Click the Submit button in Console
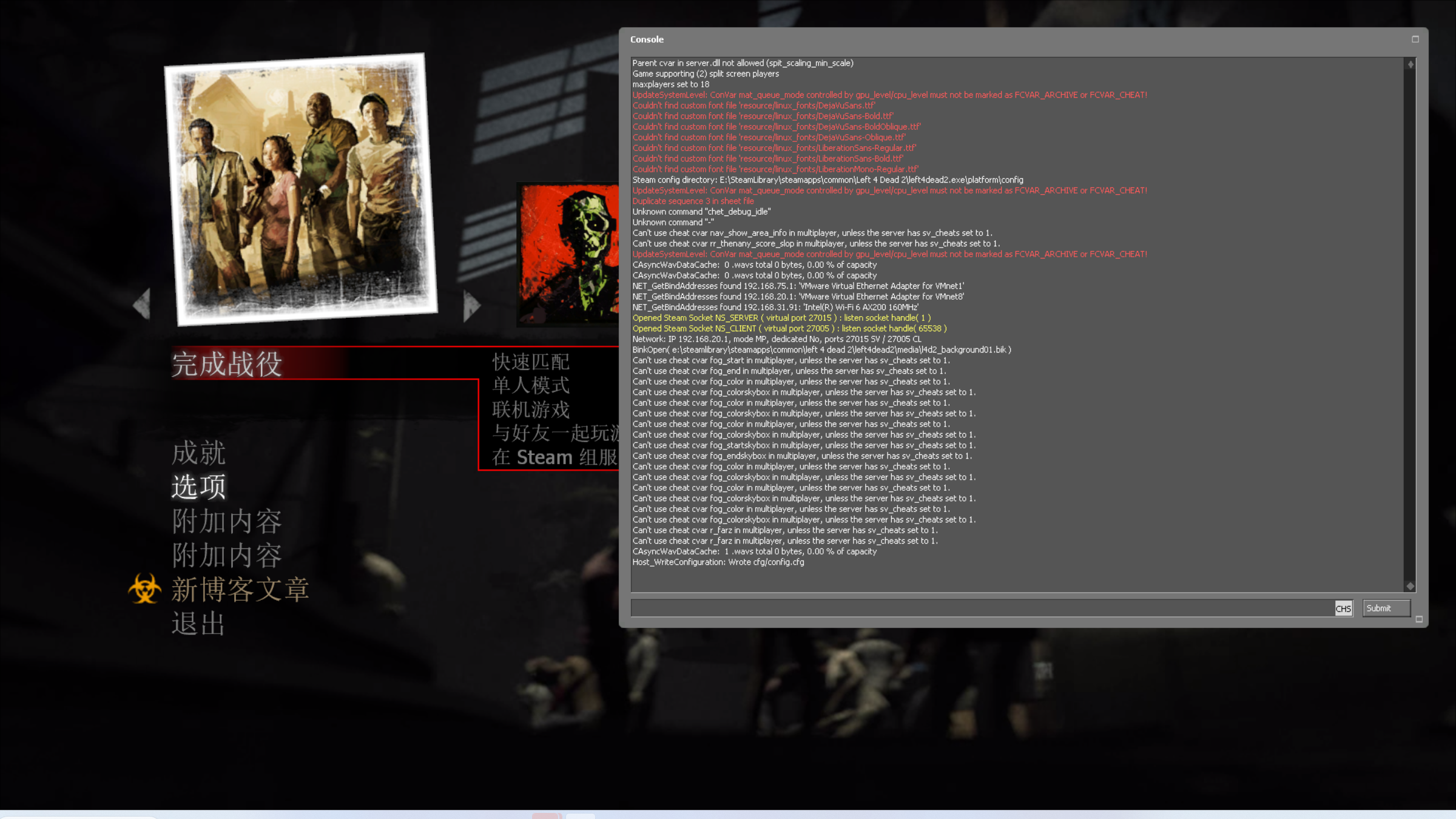Viewport: 1456px width, 819px height. coord(1386,608)
